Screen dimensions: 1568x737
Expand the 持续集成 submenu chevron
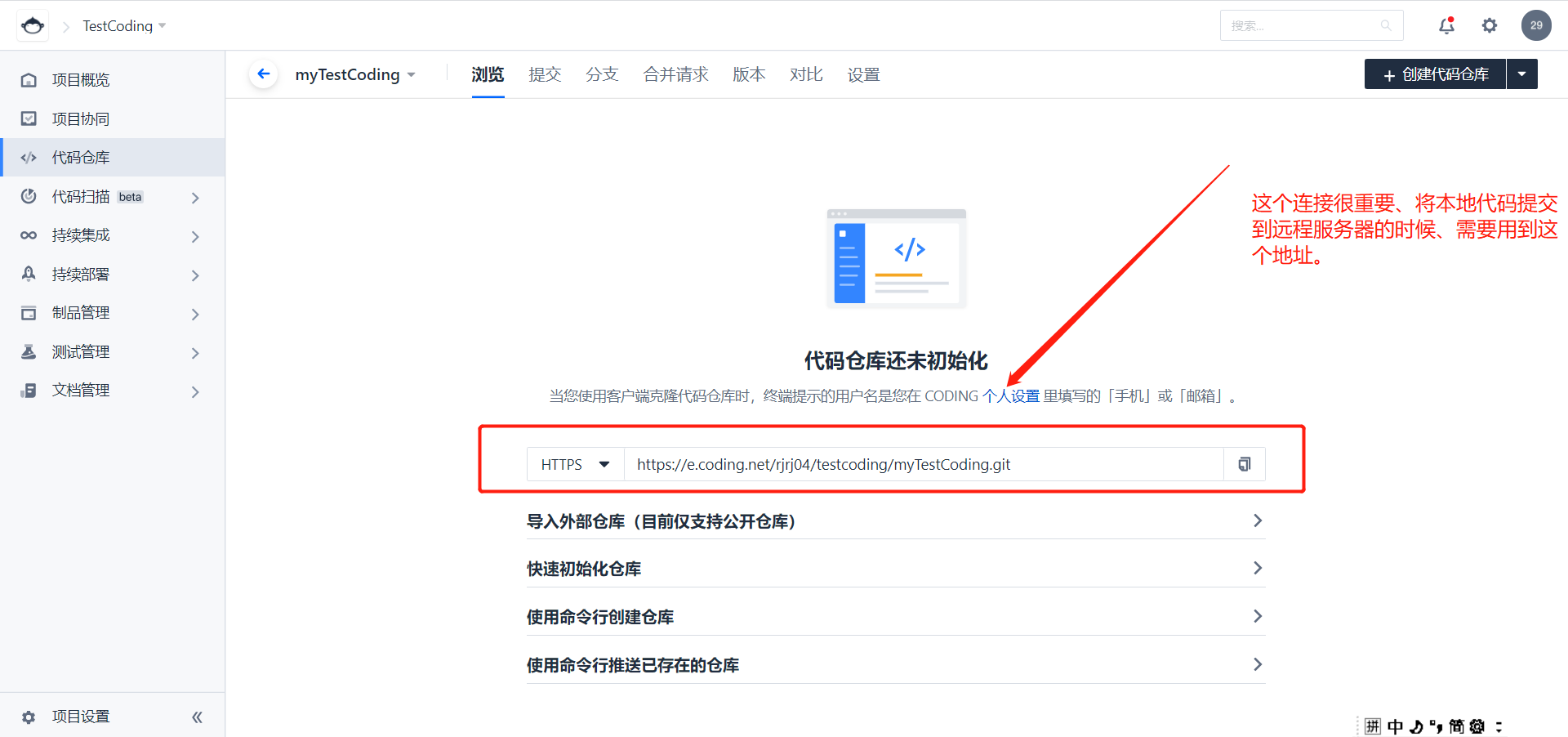(x=195, y=237)
